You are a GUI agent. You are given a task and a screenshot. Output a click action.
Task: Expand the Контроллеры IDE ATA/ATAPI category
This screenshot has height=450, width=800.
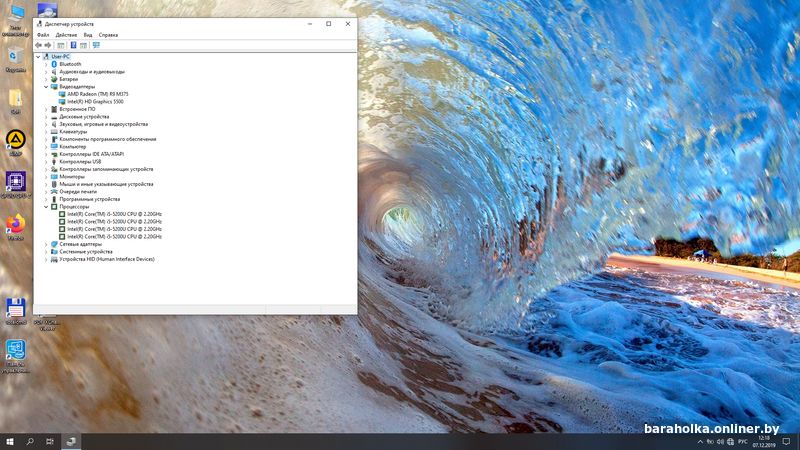pyautogui.click(x=46, y=154)
